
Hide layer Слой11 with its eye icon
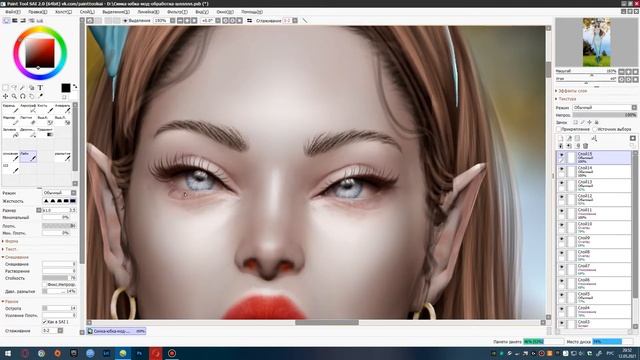pyautogui.click(x=562, y=211)
